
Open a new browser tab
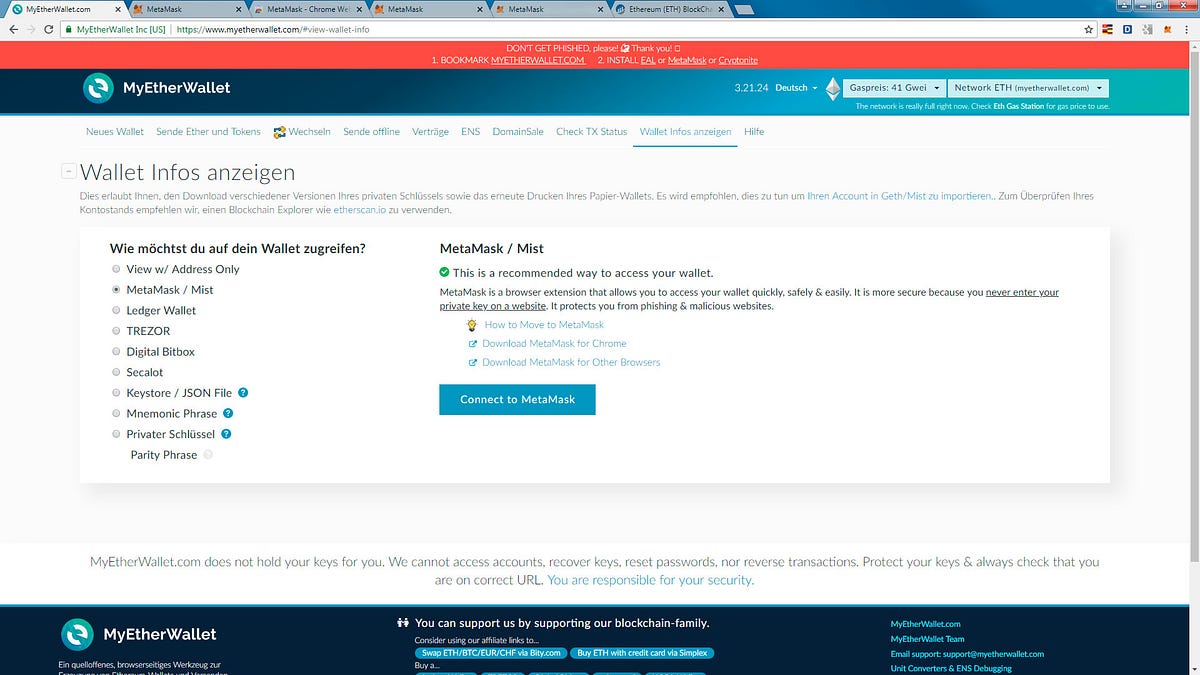(745, 9)
